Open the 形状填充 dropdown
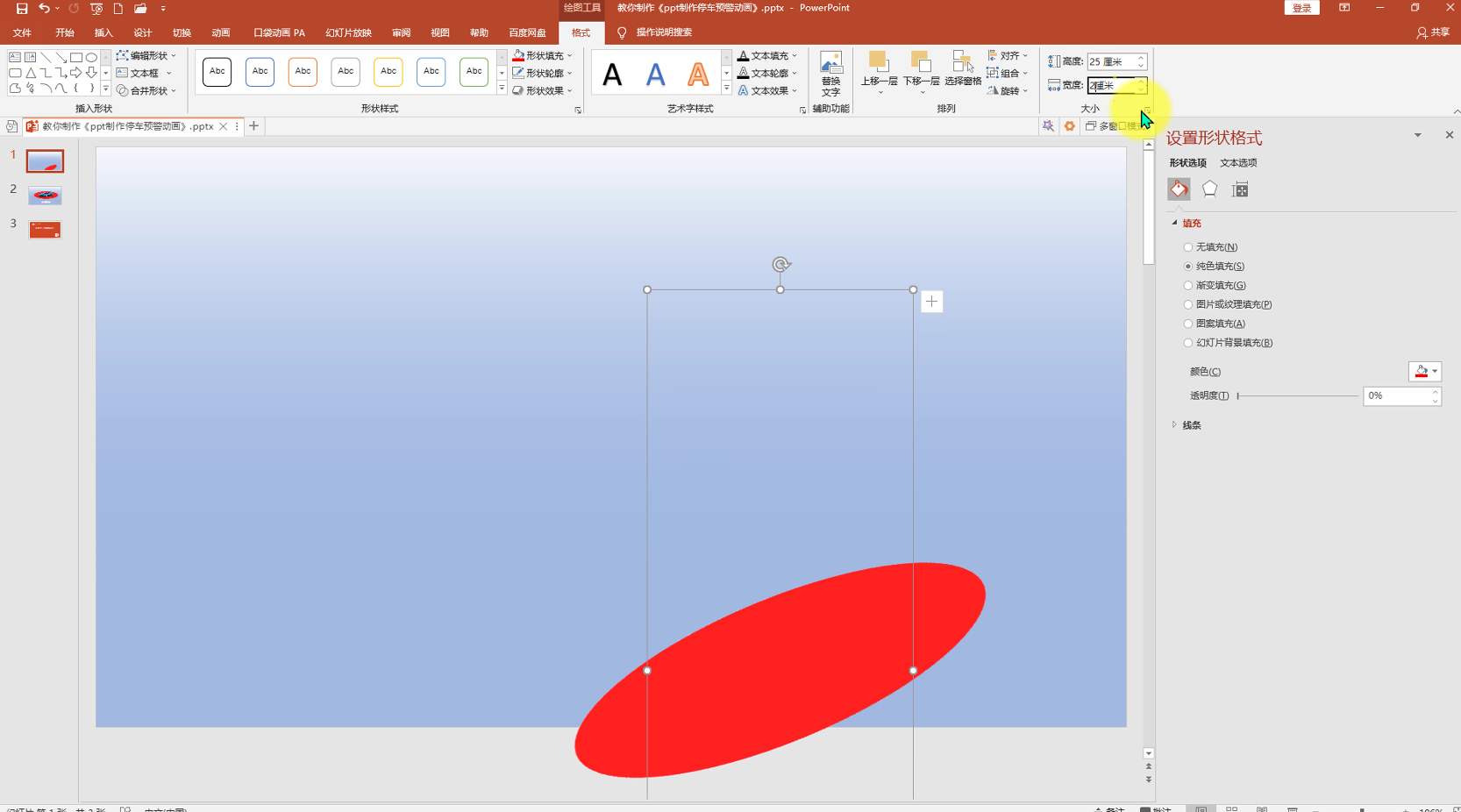 542,55
